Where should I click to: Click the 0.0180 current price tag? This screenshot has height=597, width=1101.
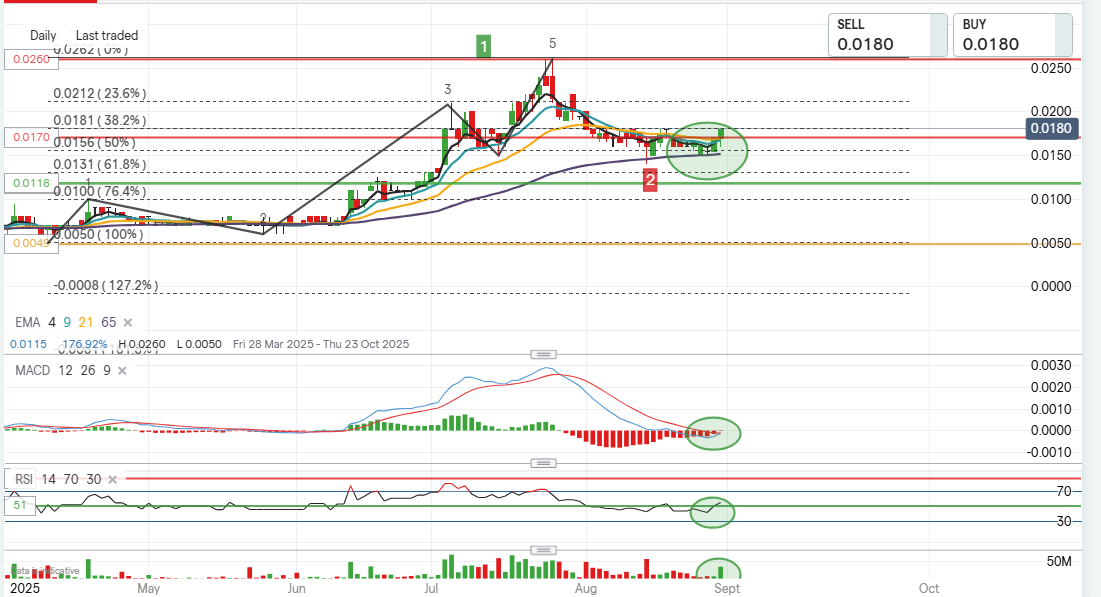[1053, 128]
